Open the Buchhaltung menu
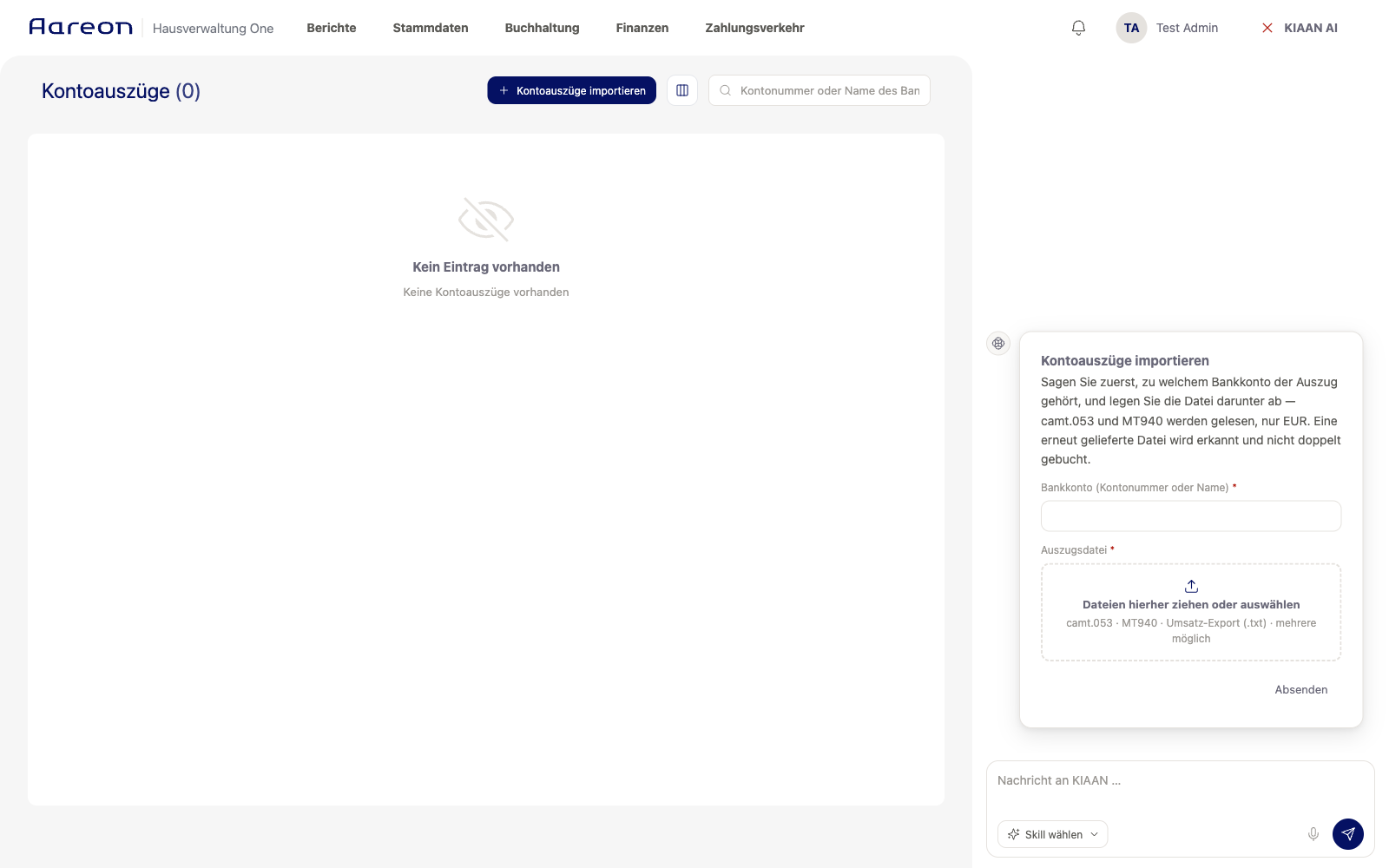The image size is (1389, 868). [542, 28]
